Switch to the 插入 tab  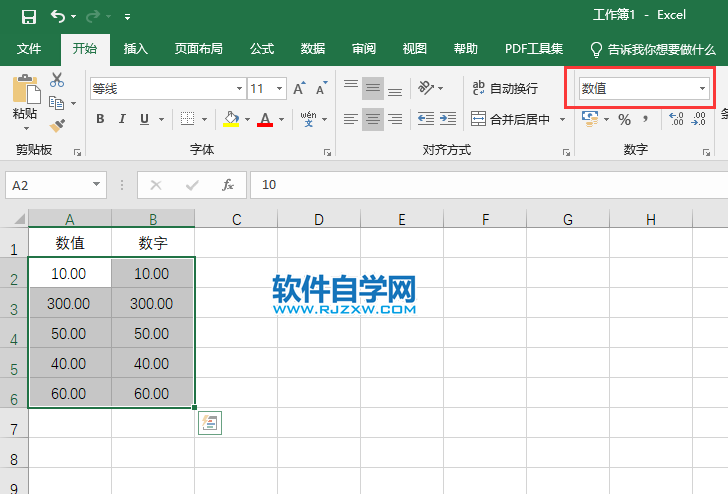[136, 49]
